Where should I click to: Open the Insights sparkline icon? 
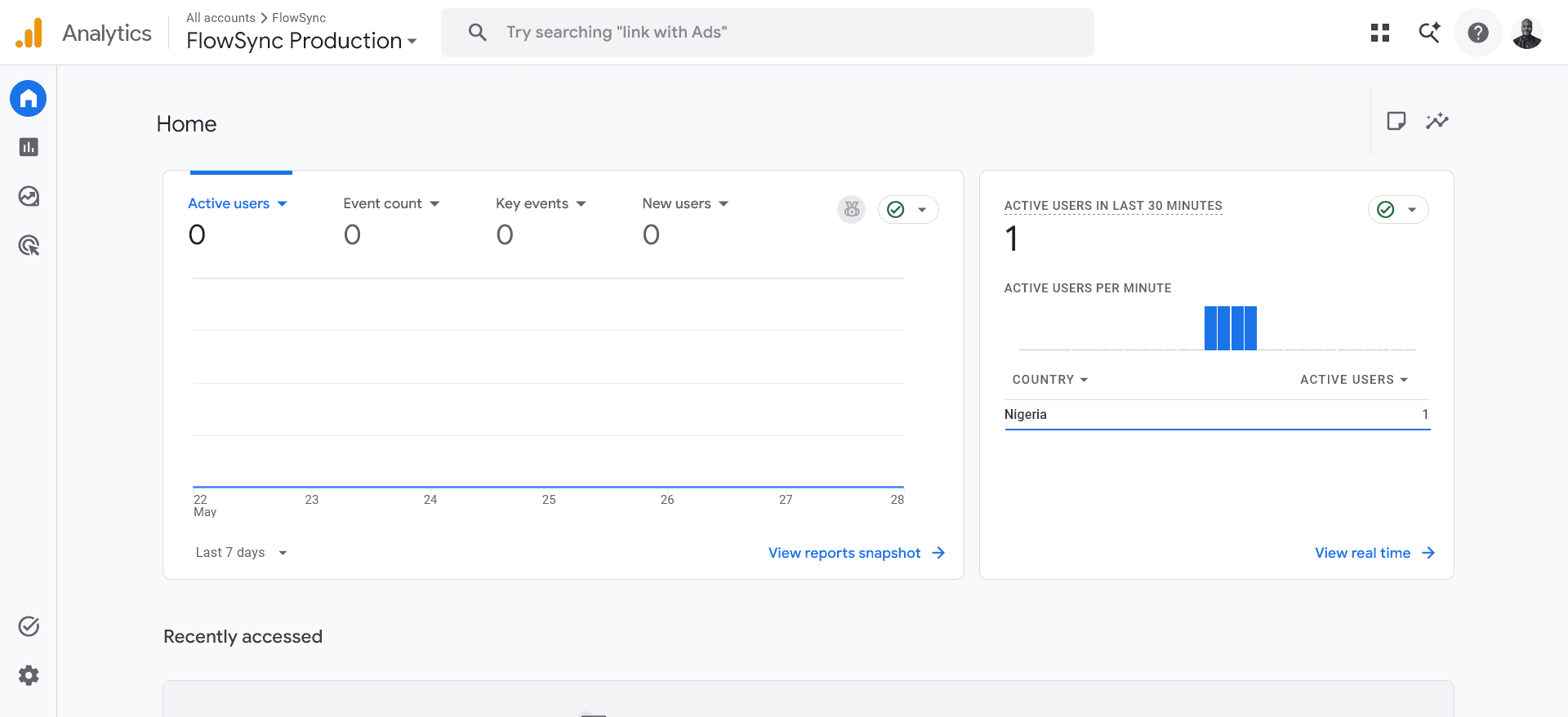tap(1437, 121)
